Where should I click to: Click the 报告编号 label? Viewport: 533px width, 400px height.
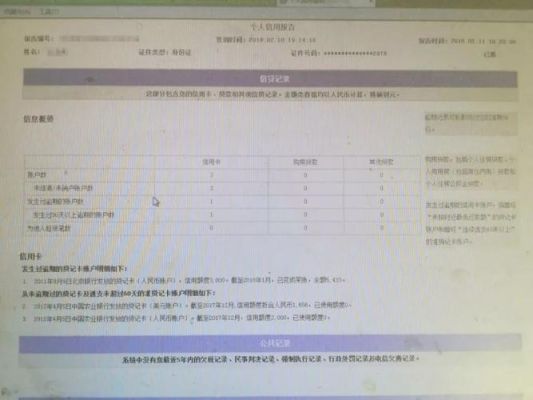38,38
